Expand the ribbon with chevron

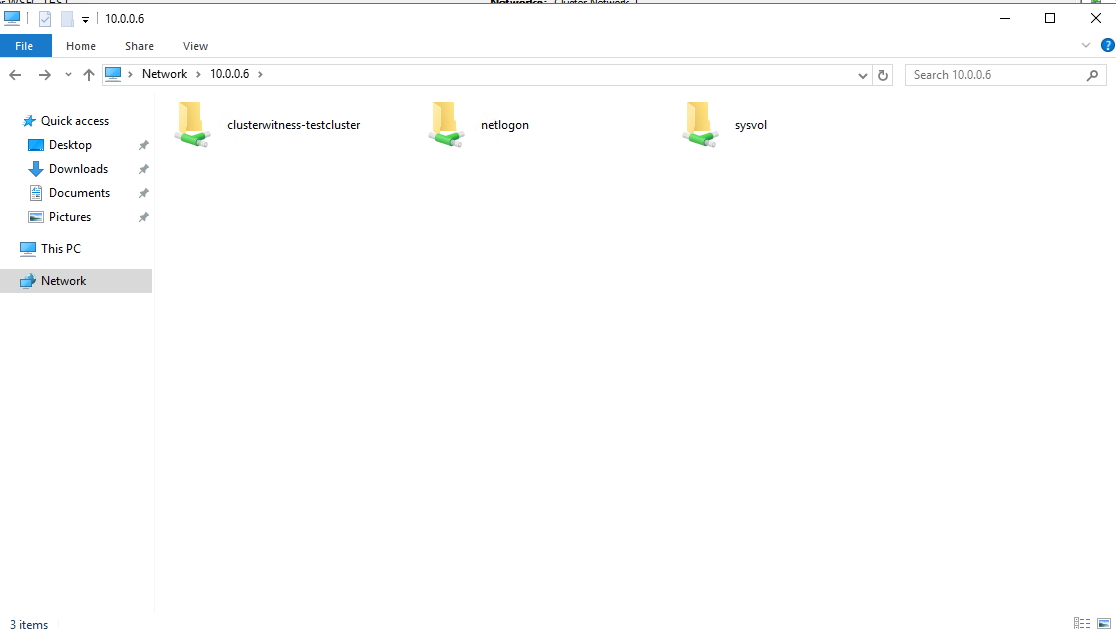pos(1087,46)
